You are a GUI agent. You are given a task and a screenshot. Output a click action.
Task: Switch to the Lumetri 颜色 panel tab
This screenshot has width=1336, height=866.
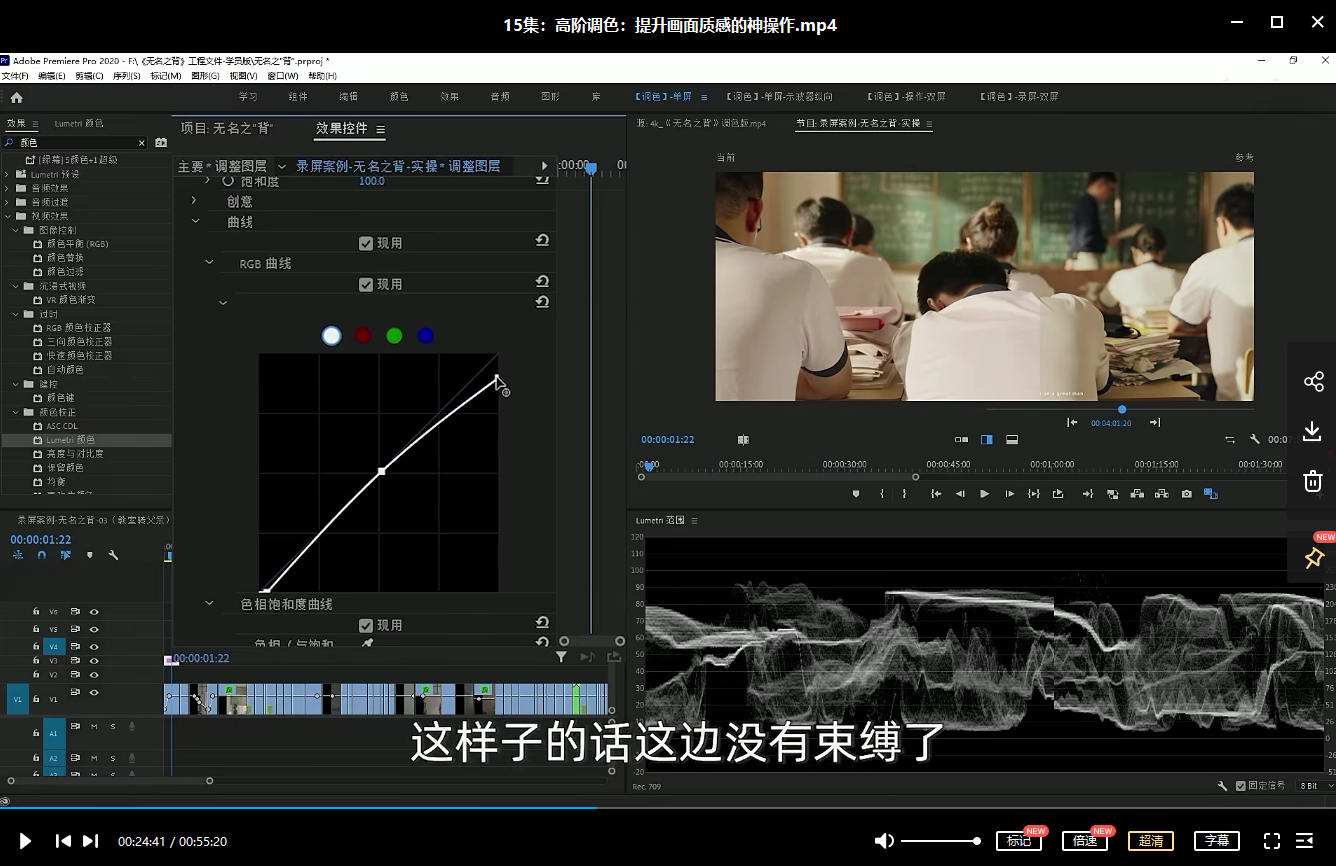(79, 123)
